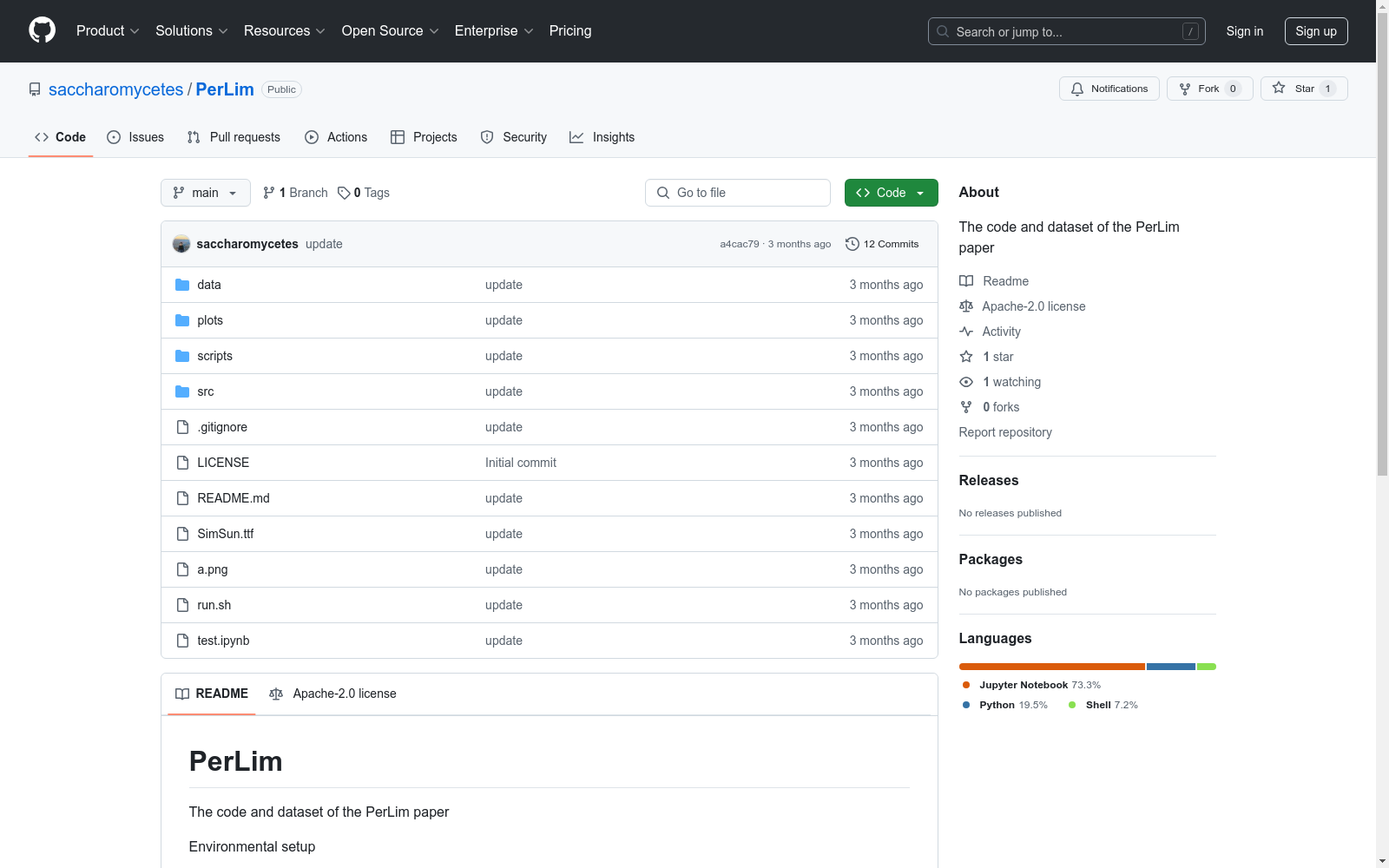Image resolution: width=1389 pixels, height=868 pixels.
Task: Open the Projects tab
Action: [424, 137]
